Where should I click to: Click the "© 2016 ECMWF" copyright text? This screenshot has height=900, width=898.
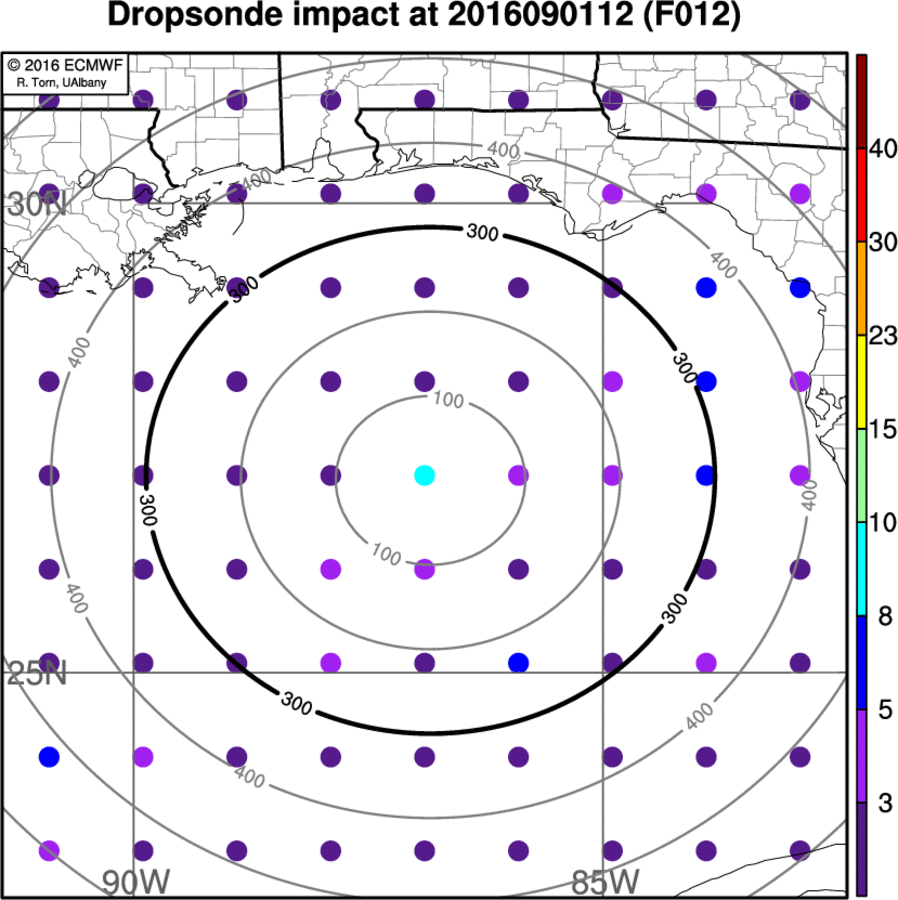(65, 65)
